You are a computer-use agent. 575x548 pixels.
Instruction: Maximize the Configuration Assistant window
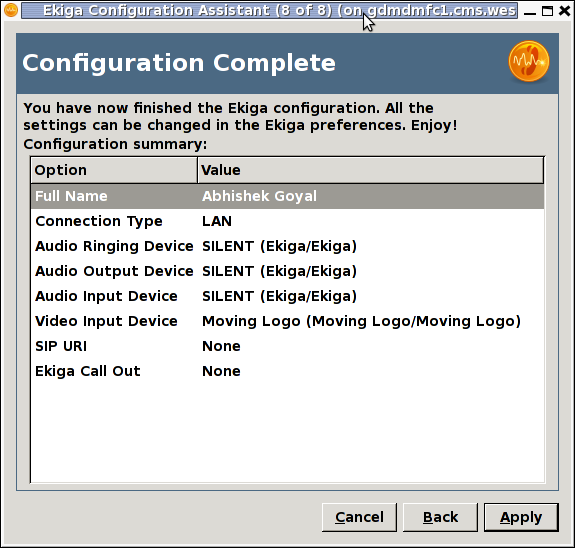[547, 11]
